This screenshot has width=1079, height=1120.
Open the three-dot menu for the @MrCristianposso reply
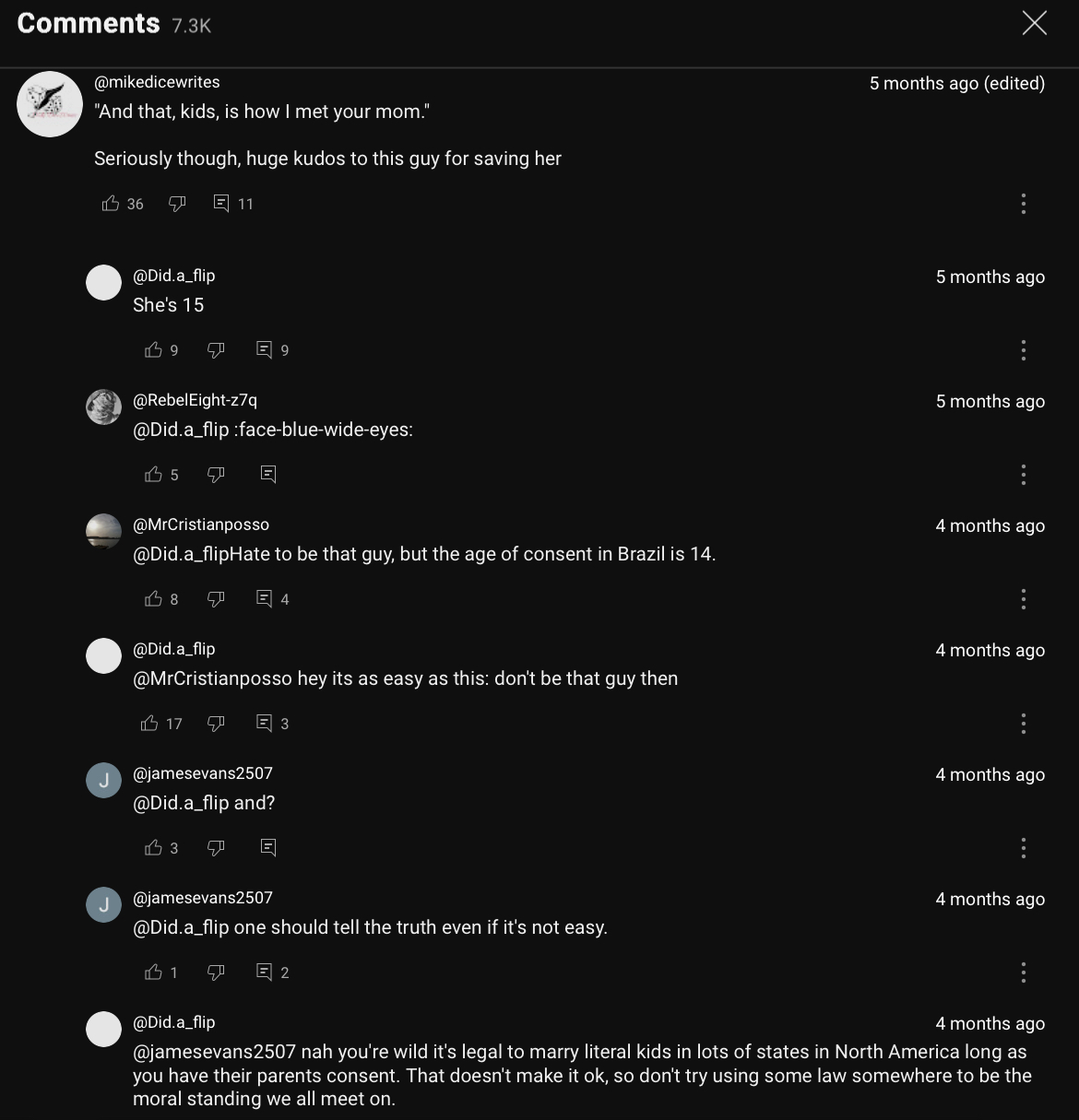(x=1023, y=599)
